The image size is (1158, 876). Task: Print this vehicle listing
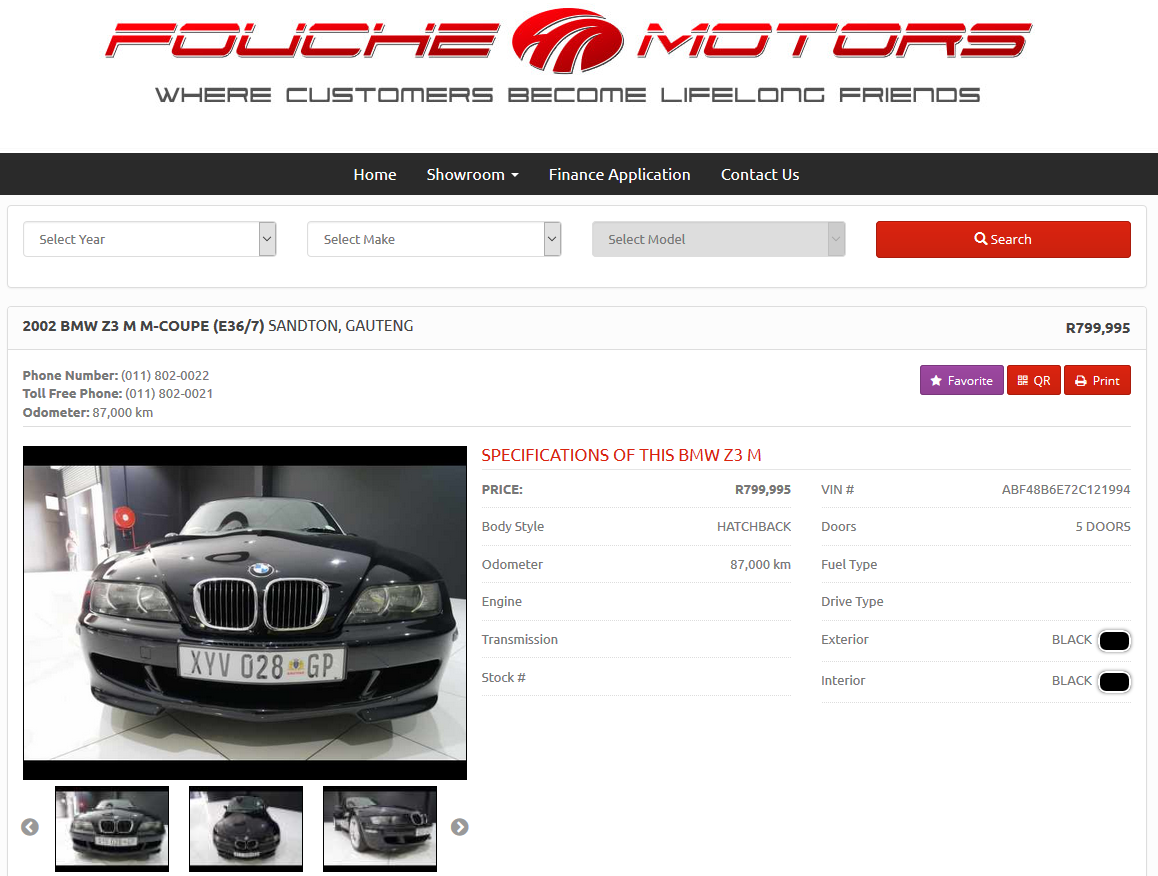click(1097, 380)
